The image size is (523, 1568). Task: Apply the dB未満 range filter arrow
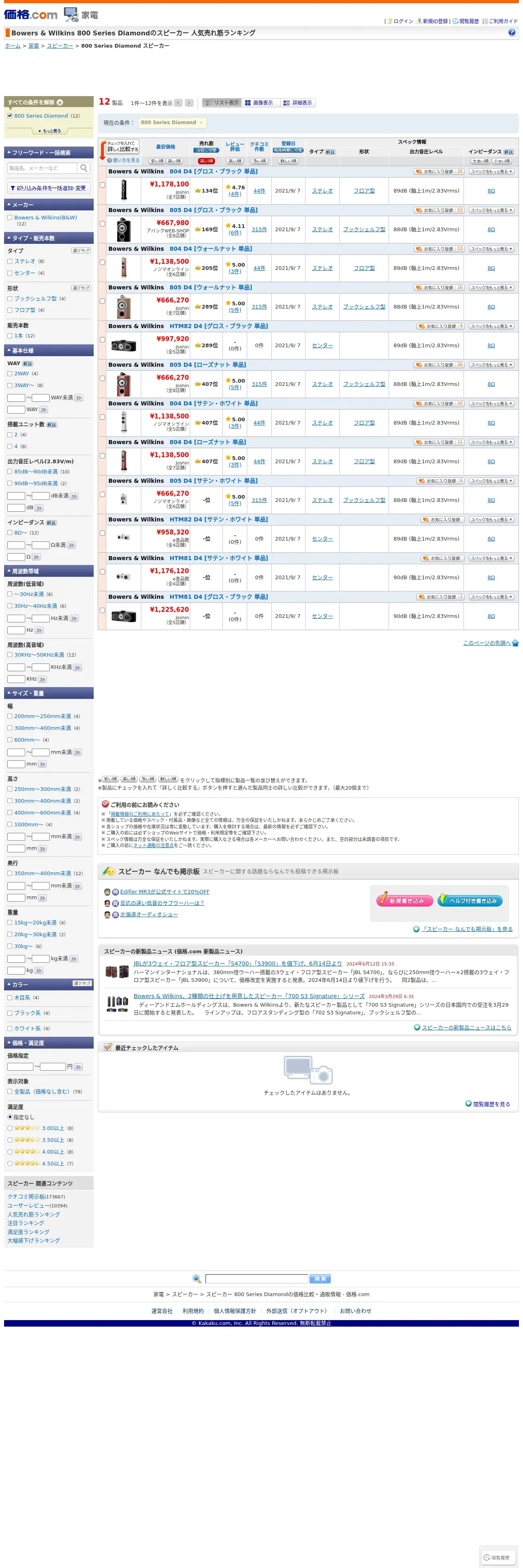[x=74, y=496]
